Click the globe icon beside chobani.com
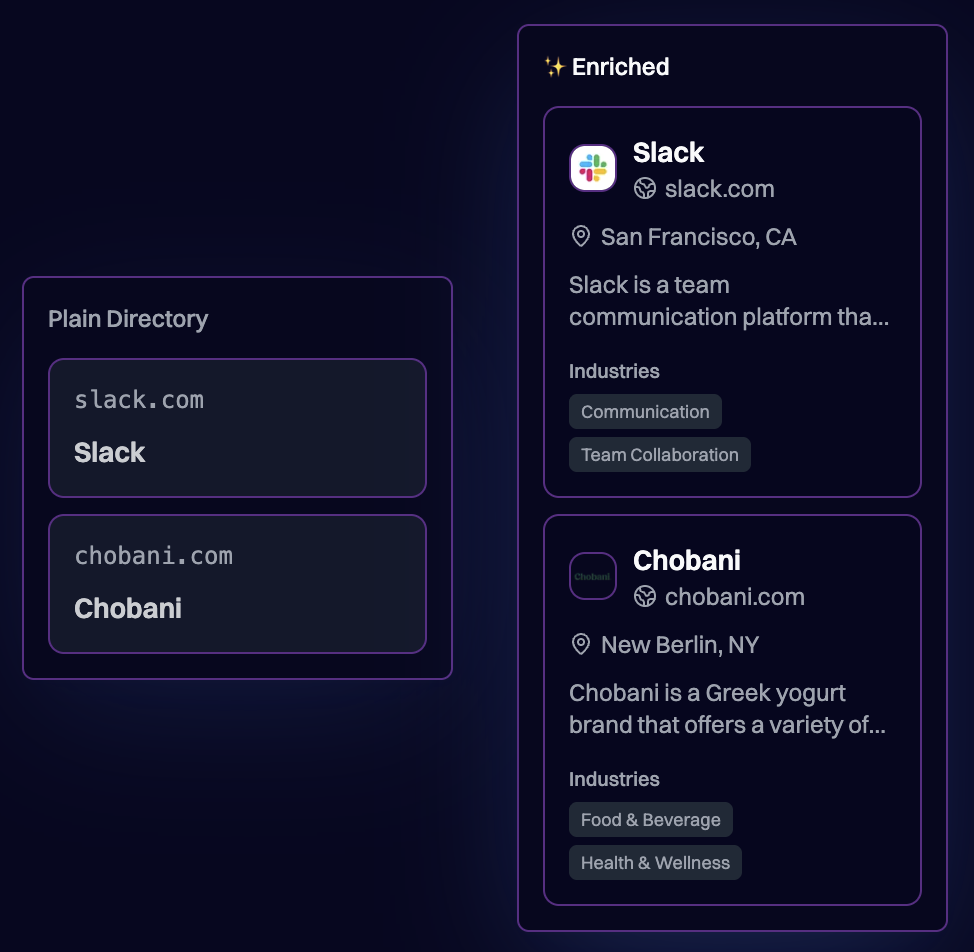This screenshot has height=952, width=974. click(x=646, y=597)
